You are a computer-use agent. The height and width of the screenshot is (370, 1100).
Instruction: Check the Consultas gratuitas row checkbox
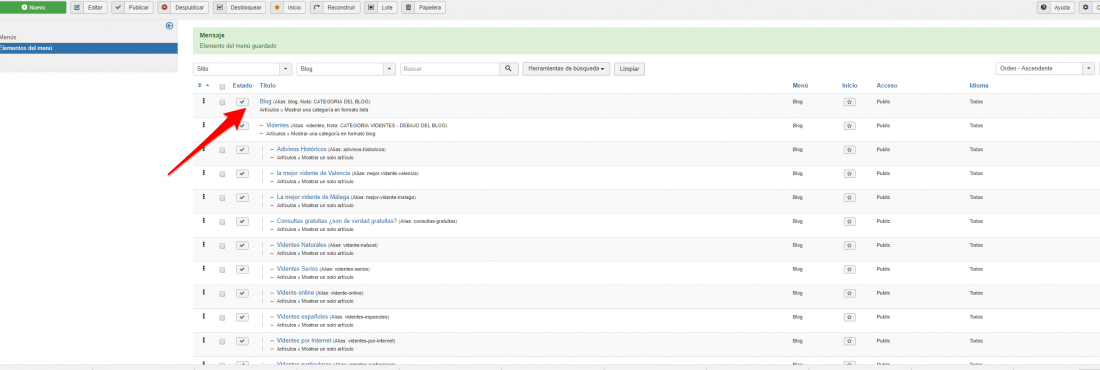click(x=222, y=222)
